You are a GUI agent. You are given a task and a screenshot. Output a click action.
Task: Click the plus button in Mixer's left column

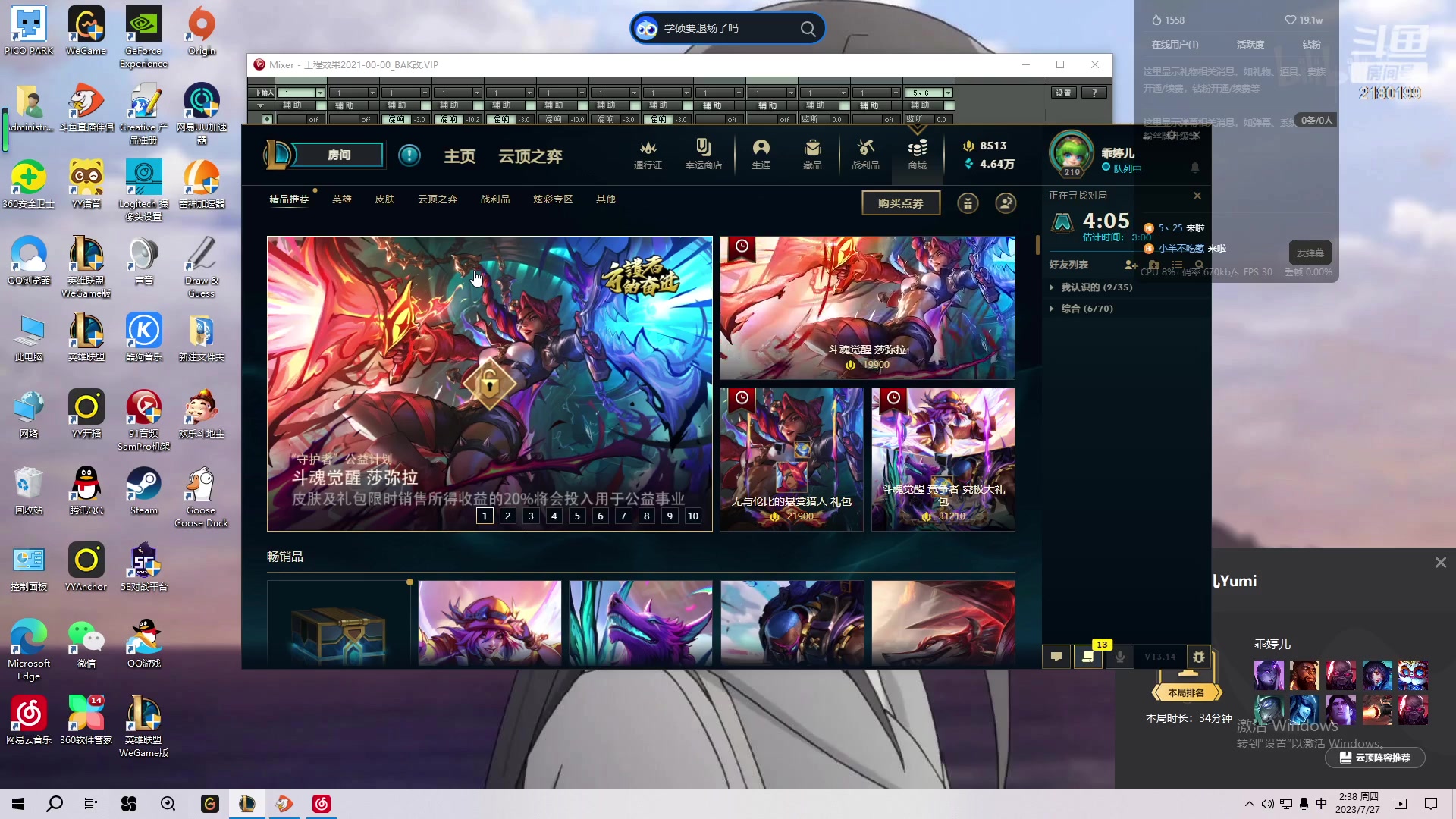click(267, 119)
